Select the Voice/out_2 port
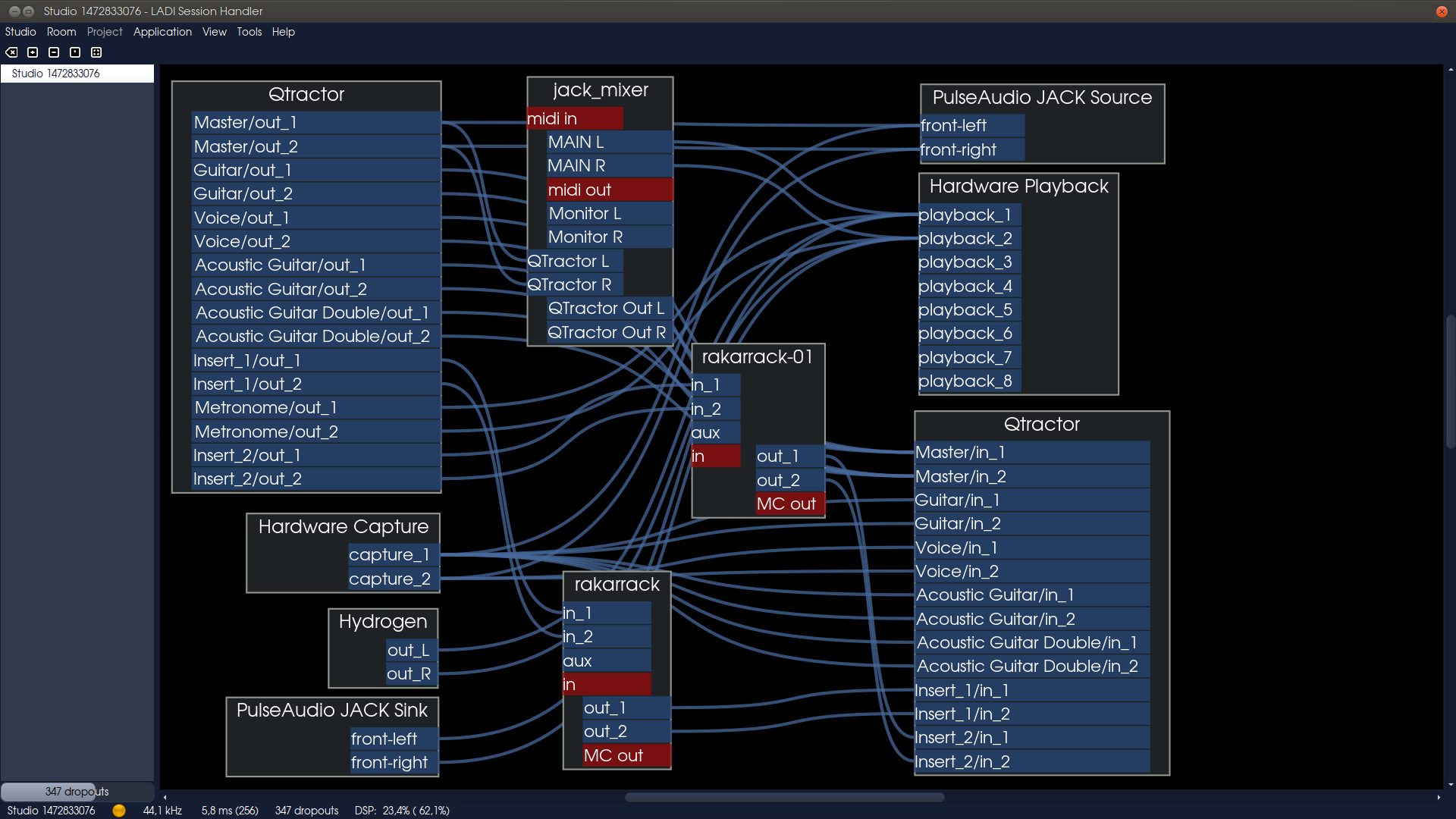1456x819 pixels. pyautogui.click(x=316, y=241)
